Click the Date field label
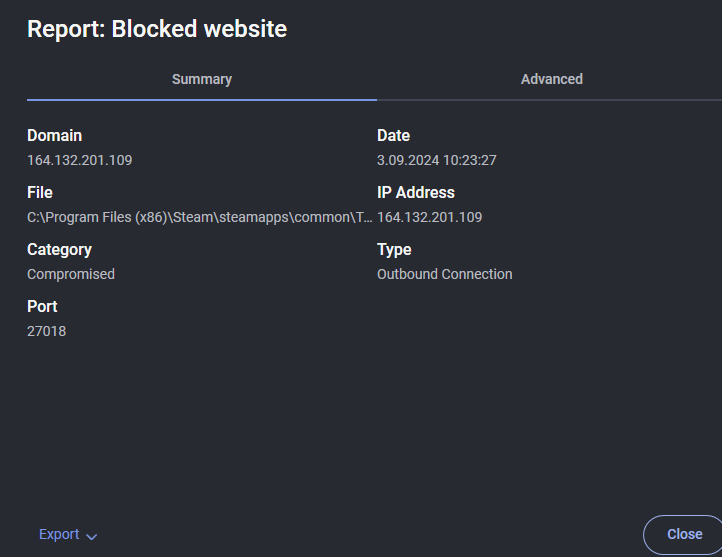The image size is (722, 557). (x=393, y=135)
